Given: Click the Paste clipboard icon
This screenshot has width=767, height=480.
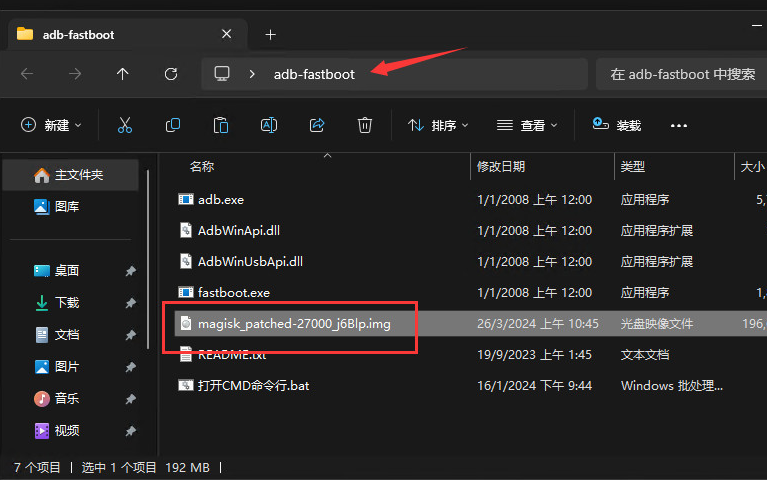Looking at the screenshot, I should (221, 125).
